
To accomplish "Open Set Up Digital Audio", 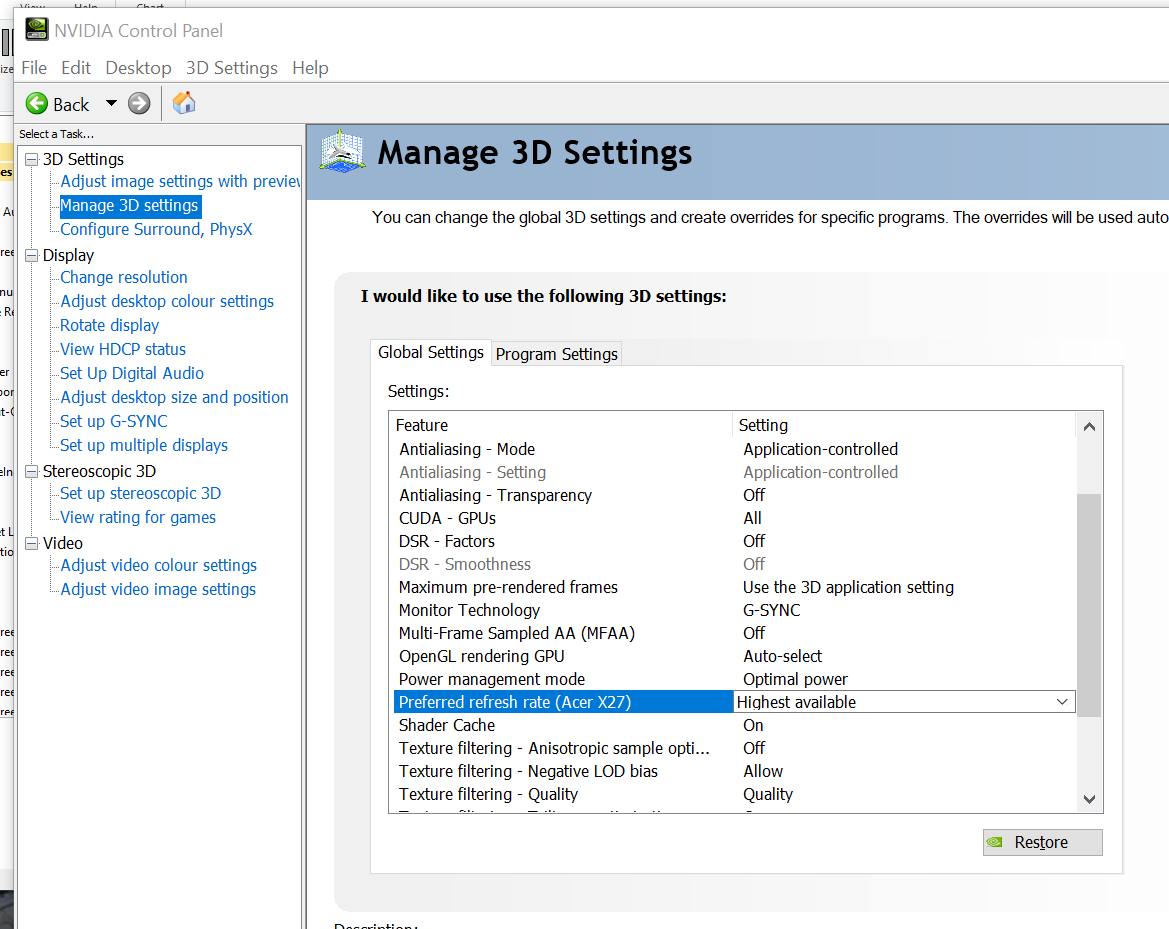I will (132, 373).
